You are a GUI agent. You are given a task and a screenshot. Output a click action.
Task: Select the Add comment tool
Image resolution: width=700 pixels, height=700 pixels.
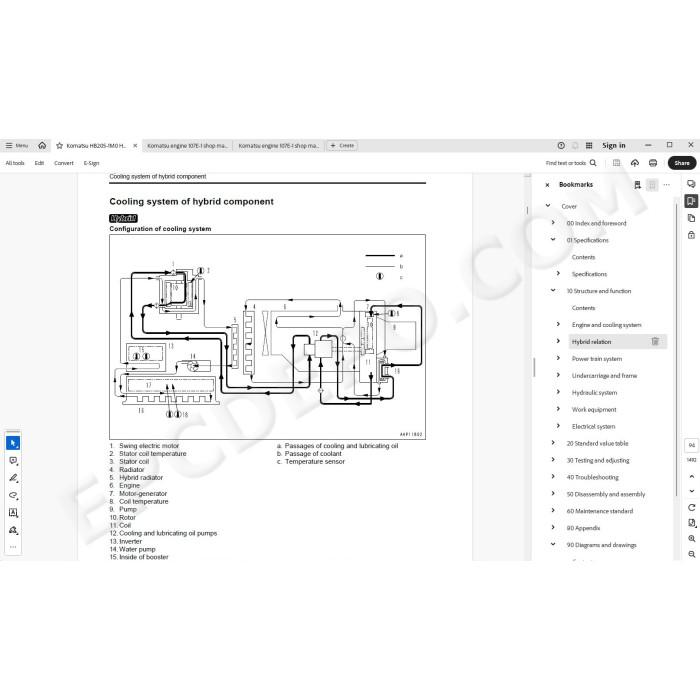click(13, 460)
